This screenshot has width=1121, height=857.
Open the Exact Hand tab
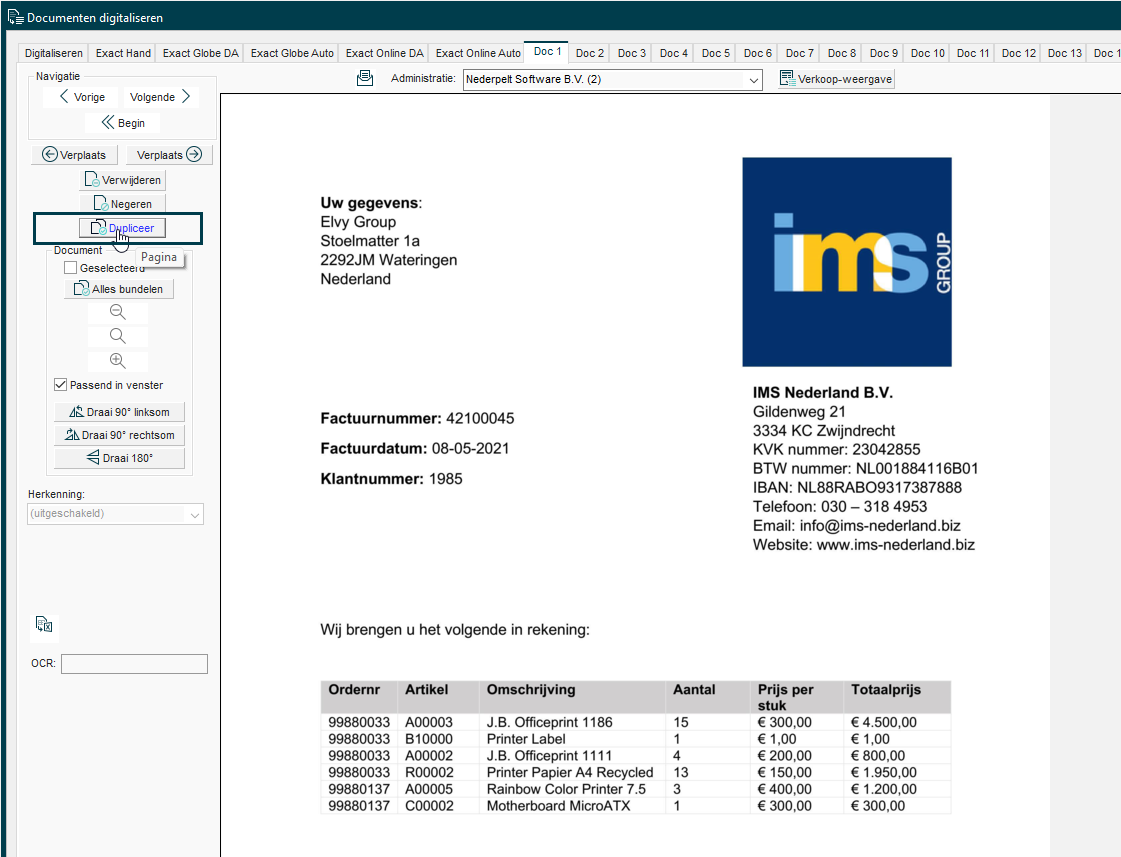coord(123,53)
